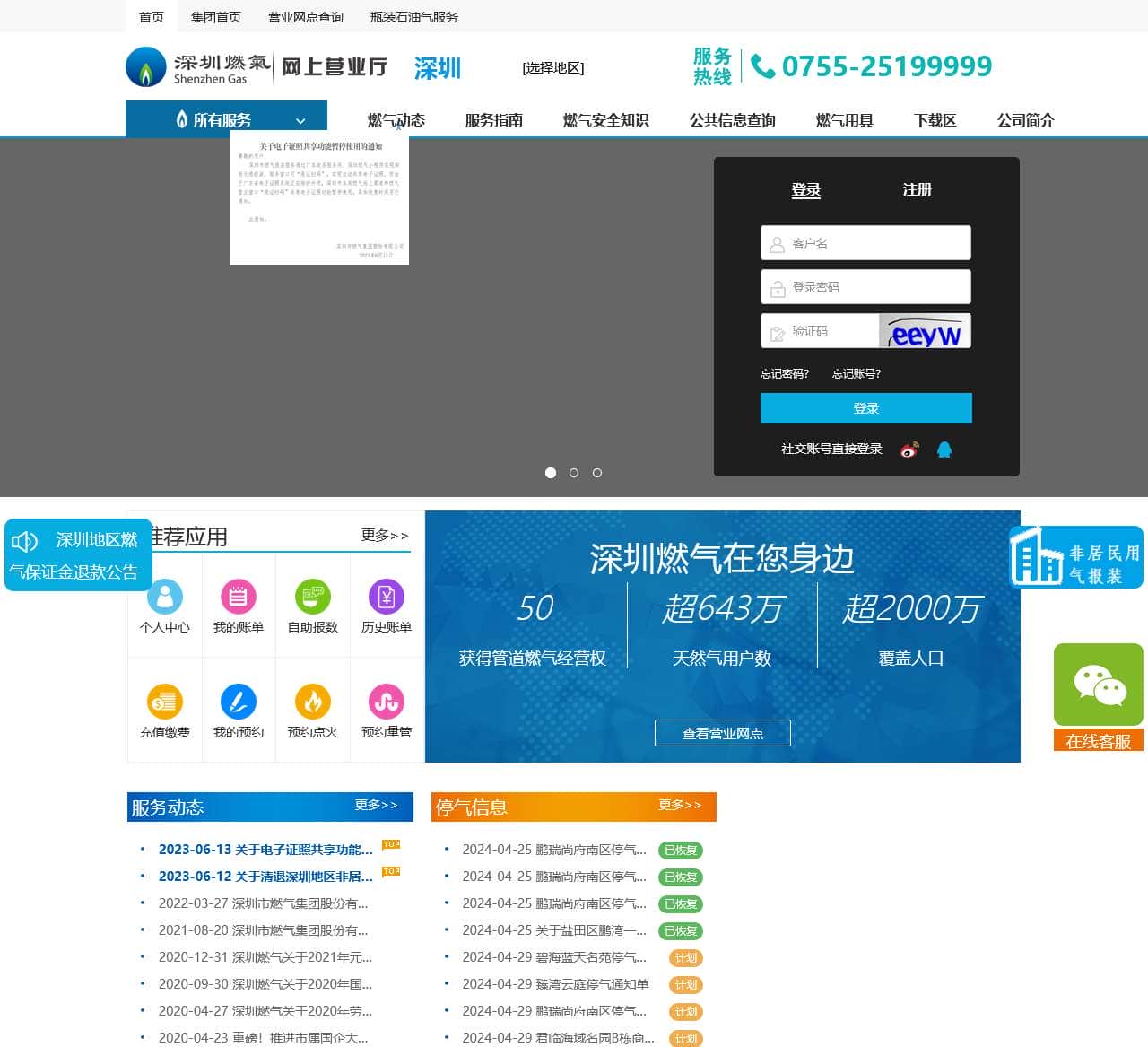Open 更多 in 停气信息 header
The width and height of the screenshot is (1148, 1047).
[x=680, y=805]
